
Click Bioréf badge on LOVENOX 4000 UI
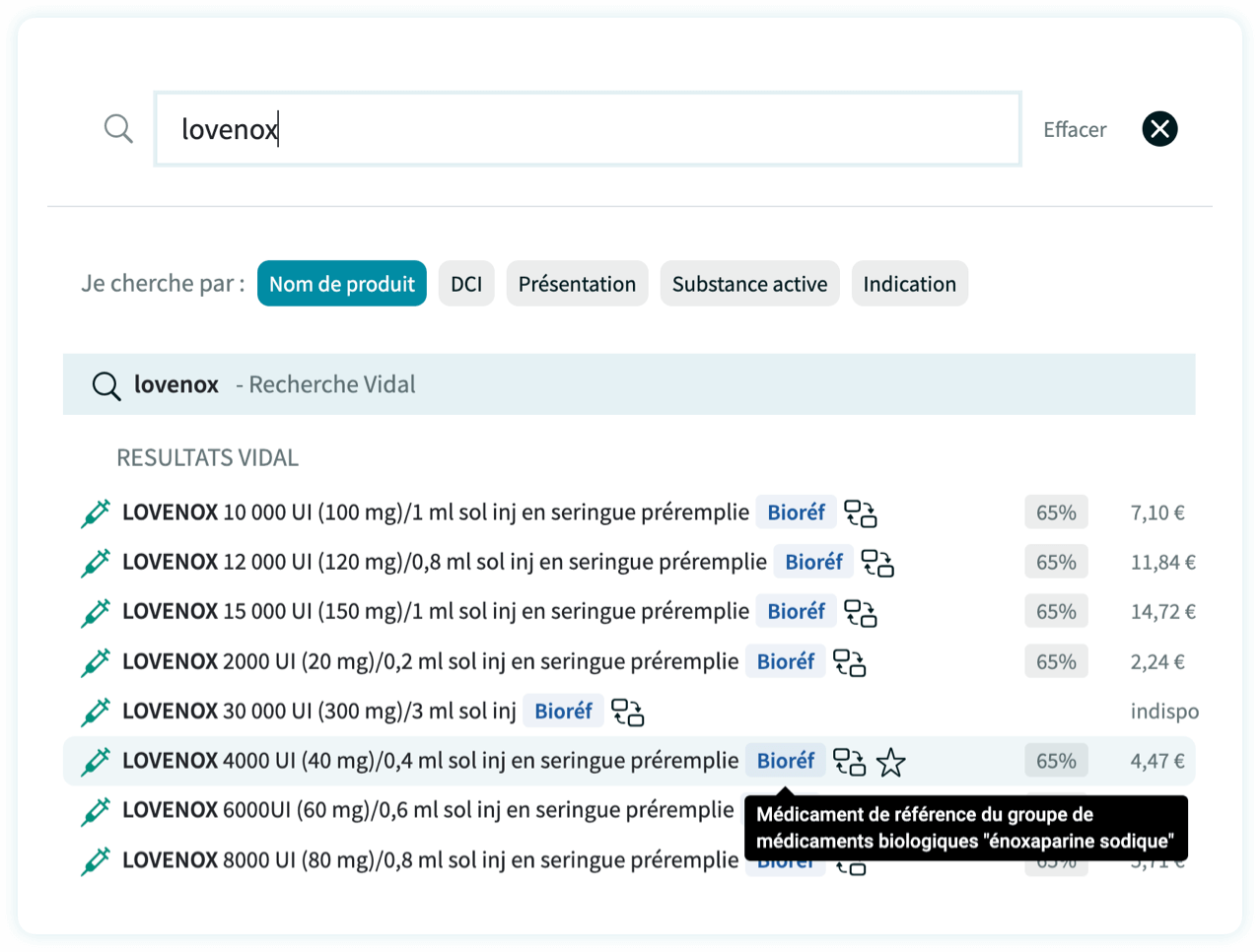point(785,760)
